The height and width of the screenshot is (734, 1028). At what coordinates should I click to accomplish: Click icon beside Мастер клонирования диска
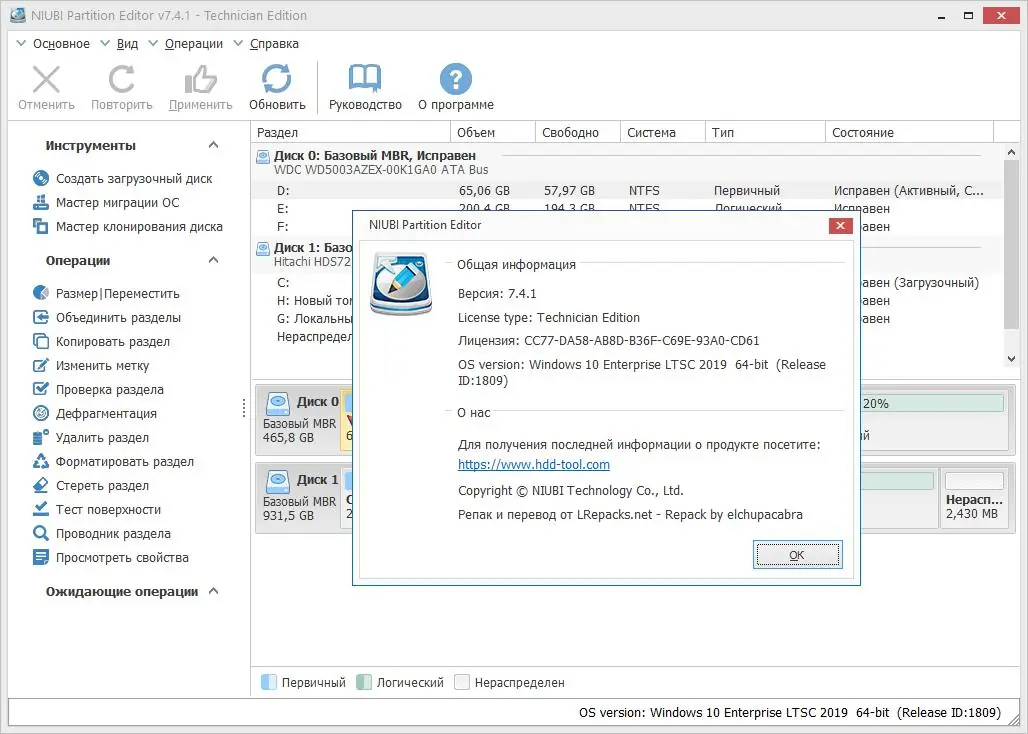(x=41, y=227)
